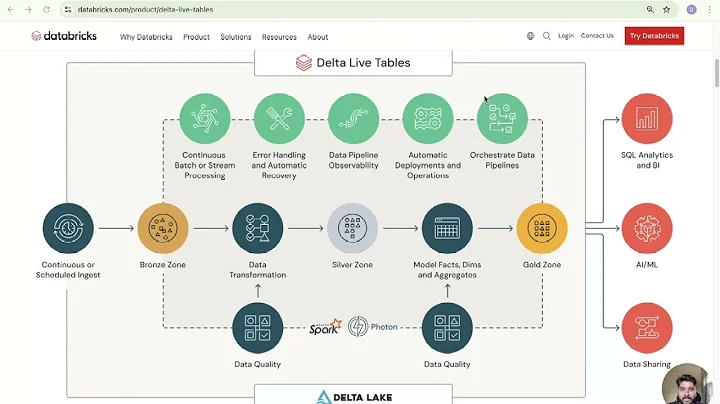720x404 pixels.
Task: Open the Why Databricks menu
Action: (x=146, y=37)
